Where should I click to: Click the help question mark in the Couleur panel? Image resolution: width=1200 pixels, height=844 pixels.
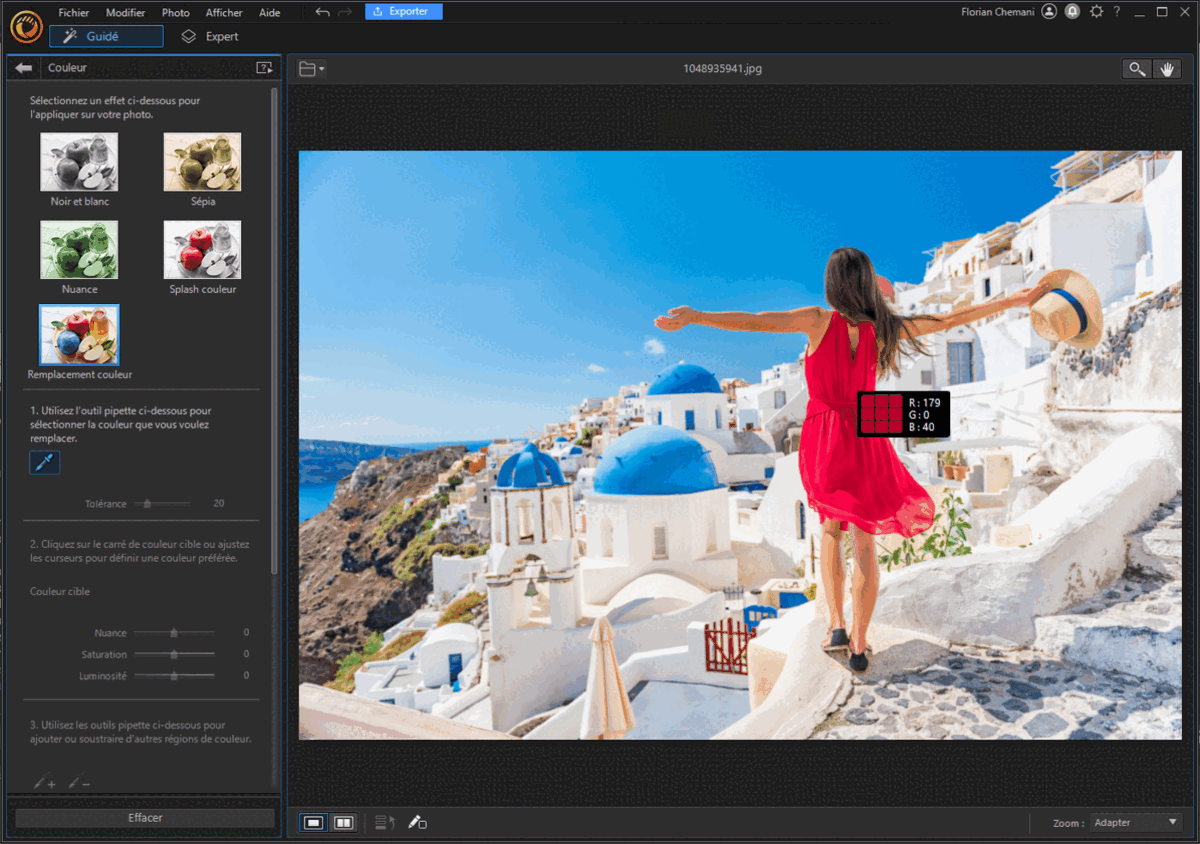coord(264,67)
